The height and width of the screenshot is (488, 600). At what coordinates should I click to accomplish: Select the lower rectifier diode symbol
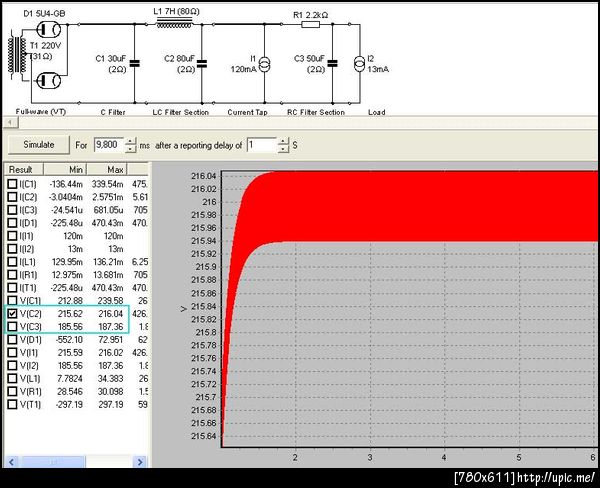point(49,80)
